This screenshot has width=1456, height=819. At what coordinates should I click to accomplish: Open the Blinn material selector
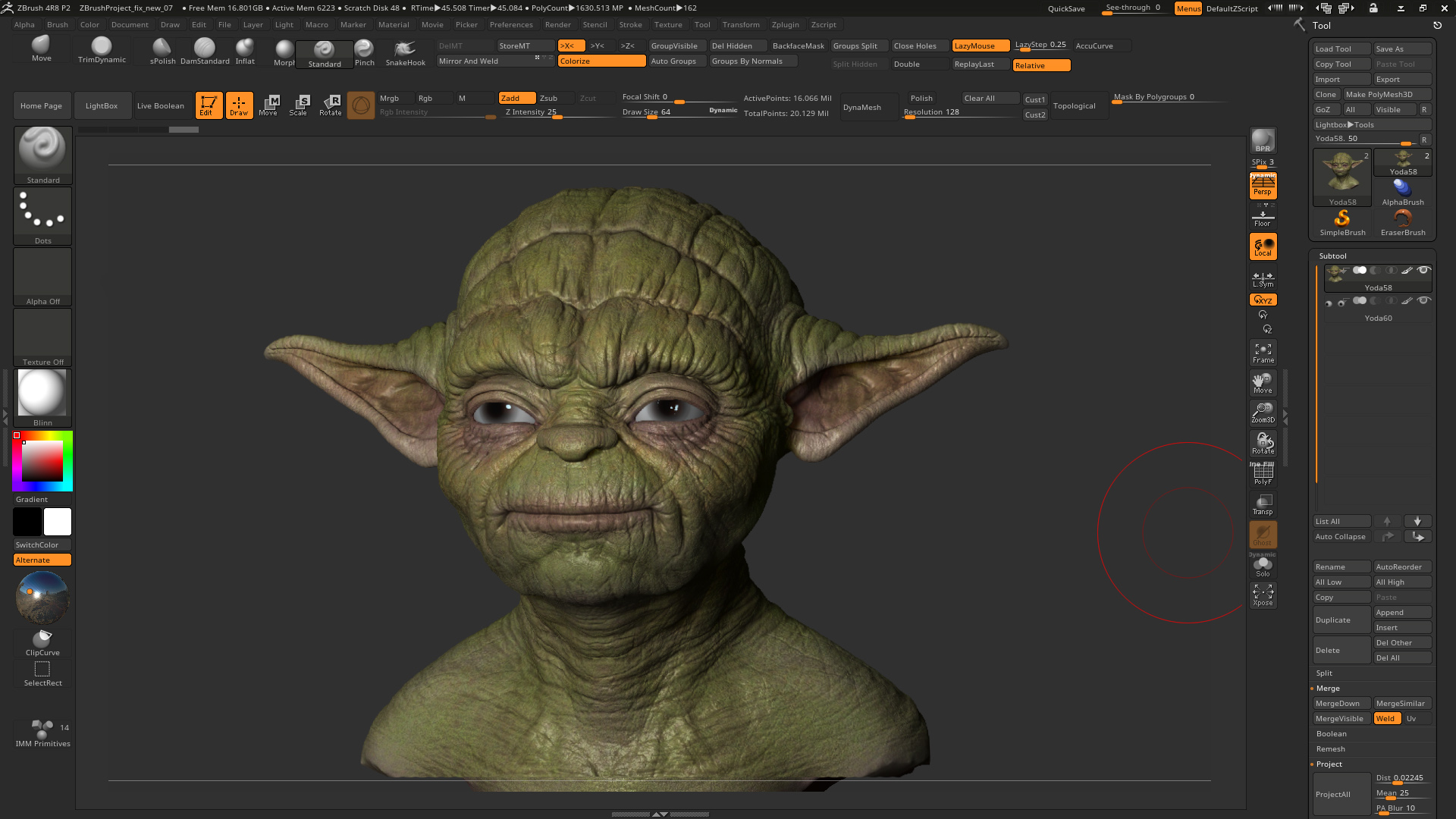tap(42, 398)
